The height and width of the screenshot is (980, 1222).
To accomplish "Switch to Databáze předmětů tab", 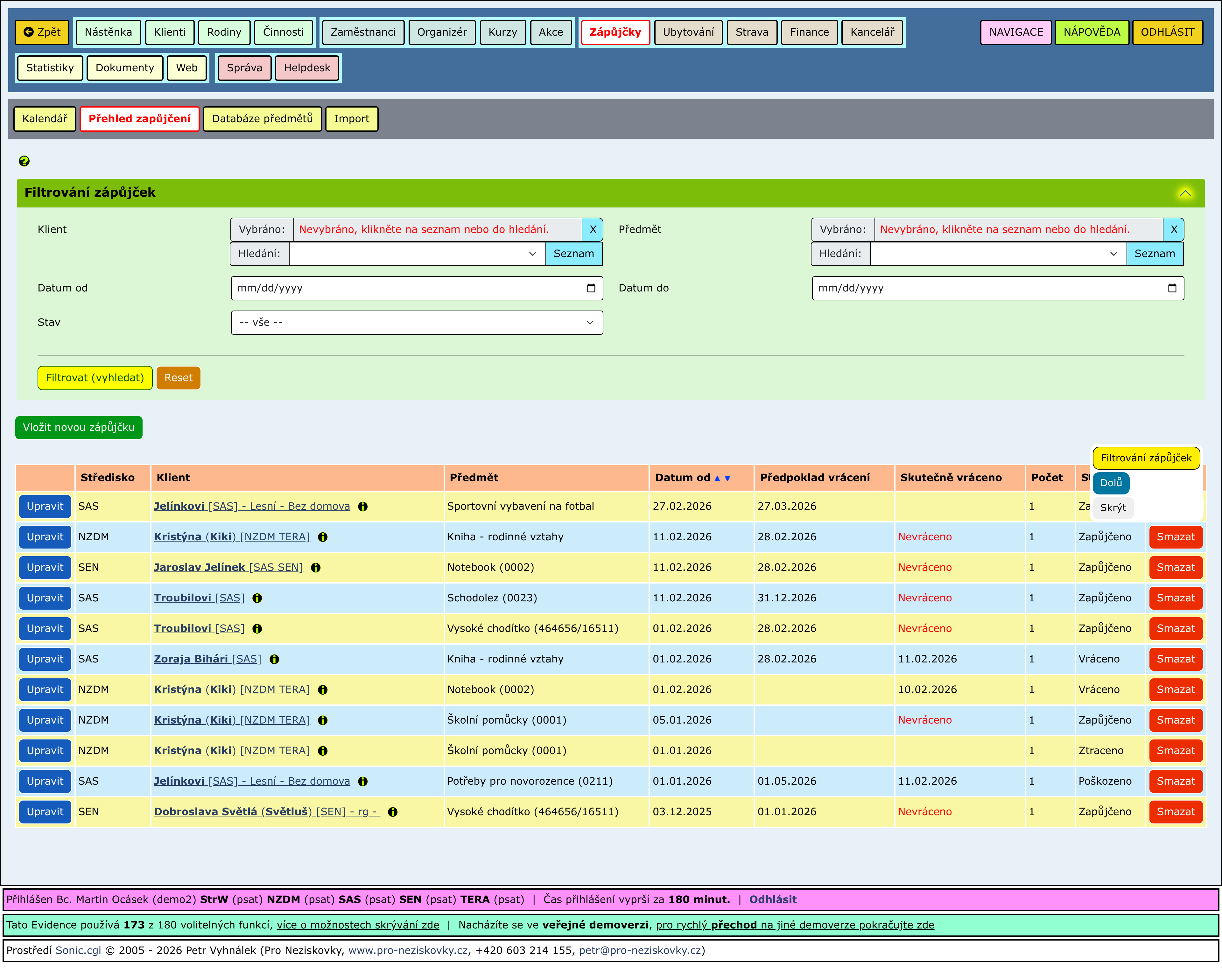I will [x=262, y=118].
